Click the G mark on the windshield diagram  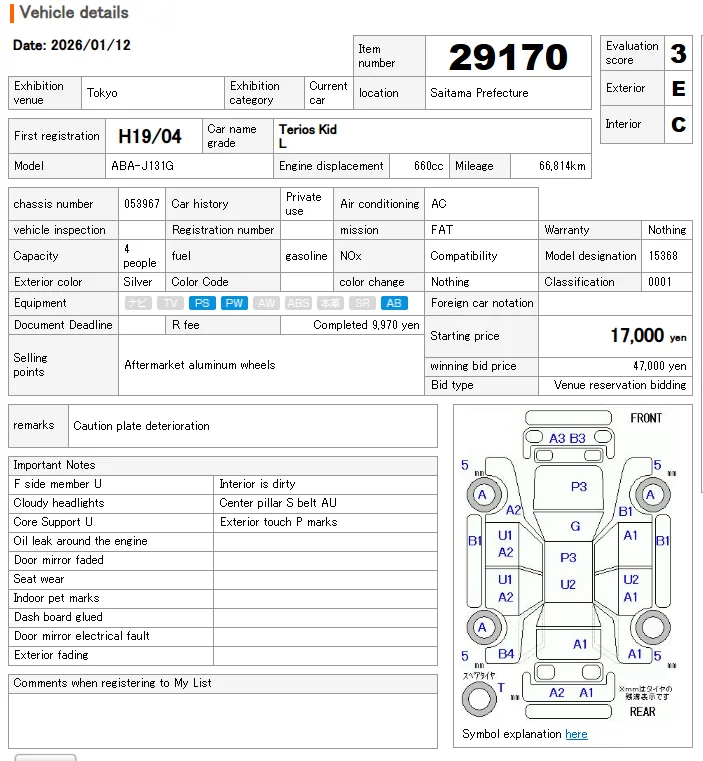click(x=575, y=526)
